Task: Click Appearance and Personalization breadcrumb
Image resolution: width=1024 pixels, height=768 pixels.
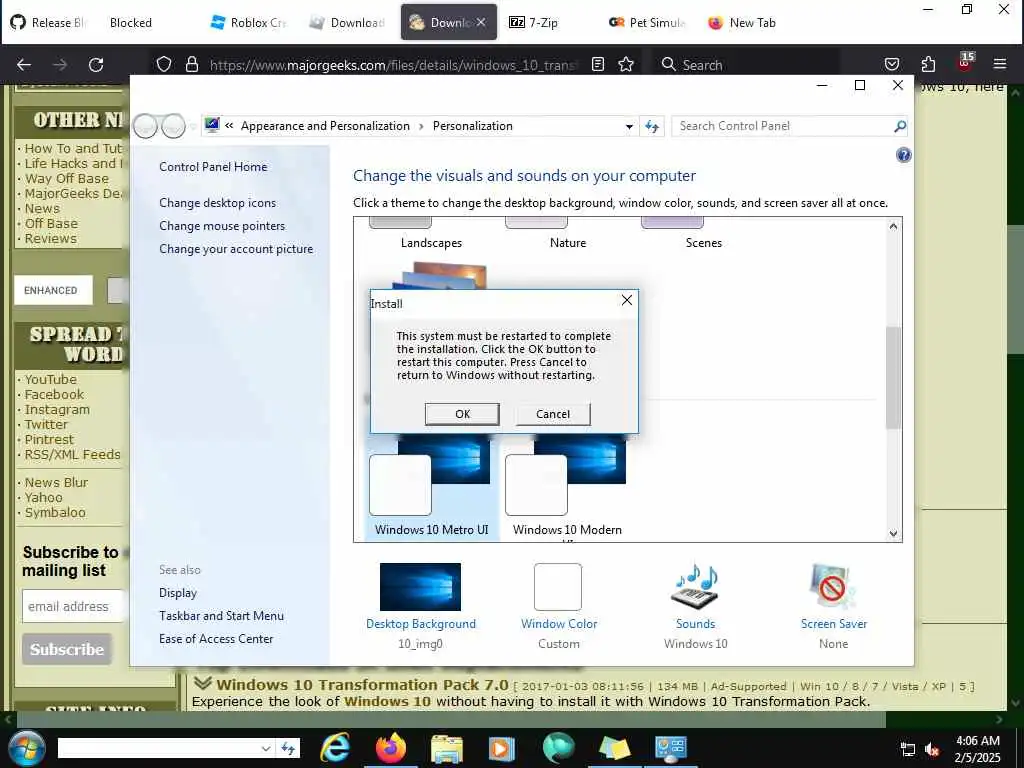Action: tap(325, 126)
